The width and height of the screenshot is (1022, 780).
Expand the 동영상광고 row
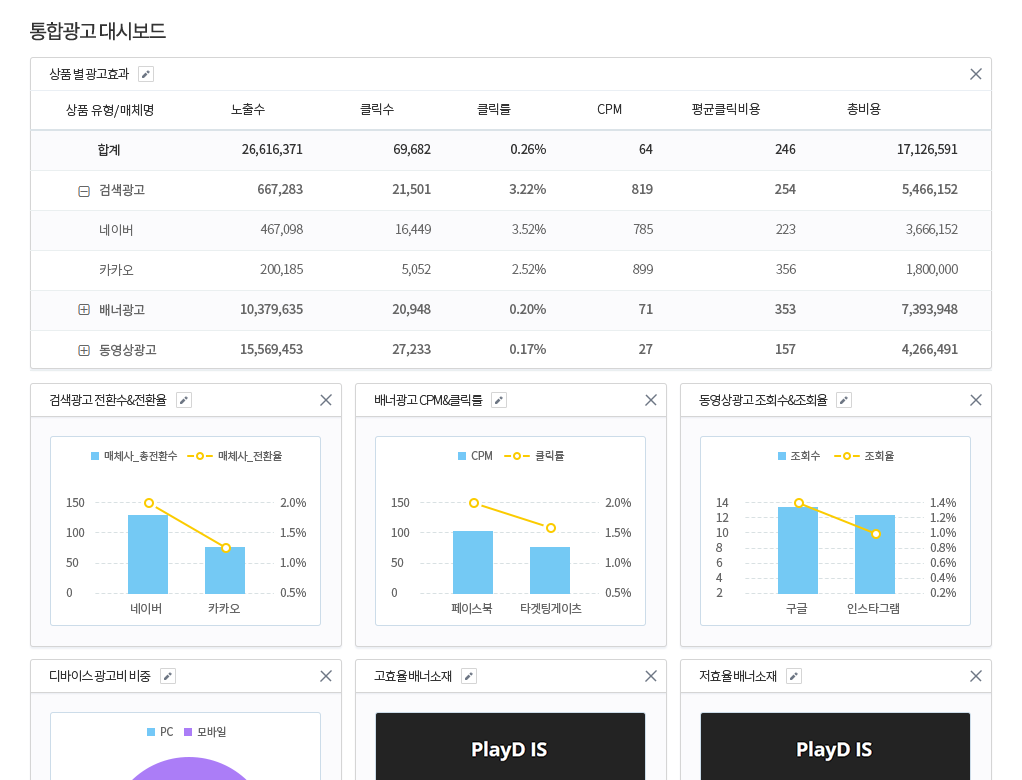tap(84, 350)
